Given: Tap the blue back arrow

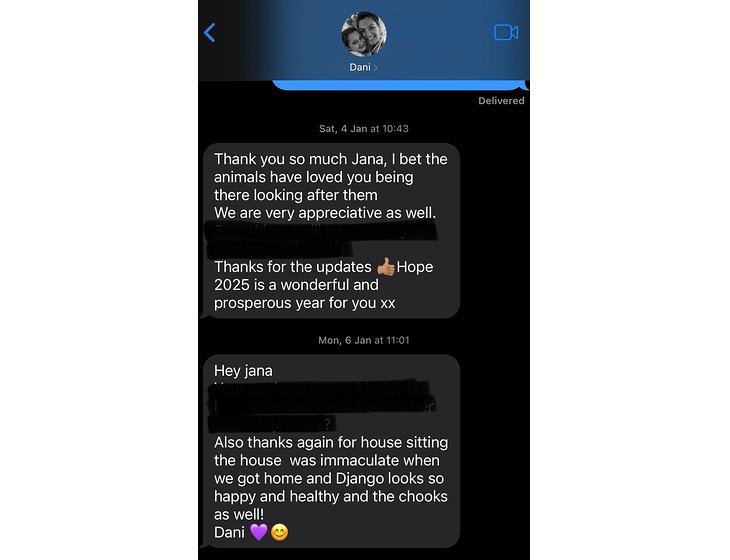Looking at the screenshot, I should (210, 33).
